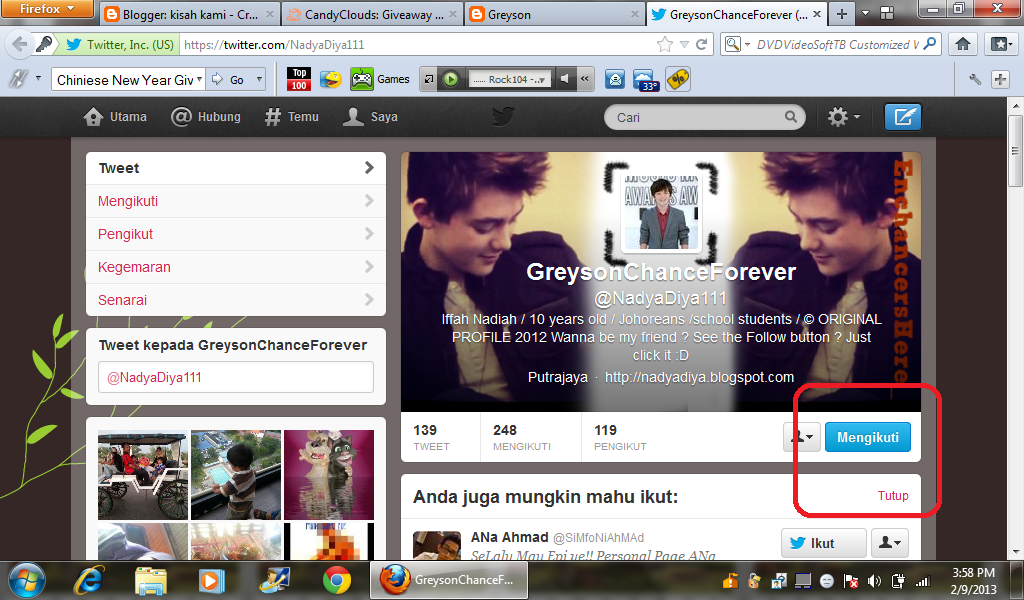Open the weather 33° toolbar icon
Screen dimensions: 1024x600
pyautogui.click(x=645, y=80)
